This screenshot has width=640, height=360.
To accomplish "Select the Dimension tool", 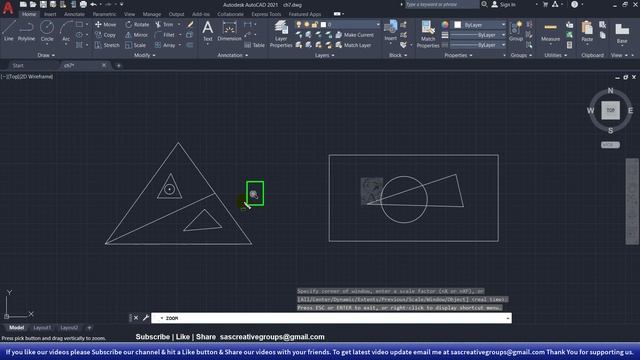I will 229,31.
